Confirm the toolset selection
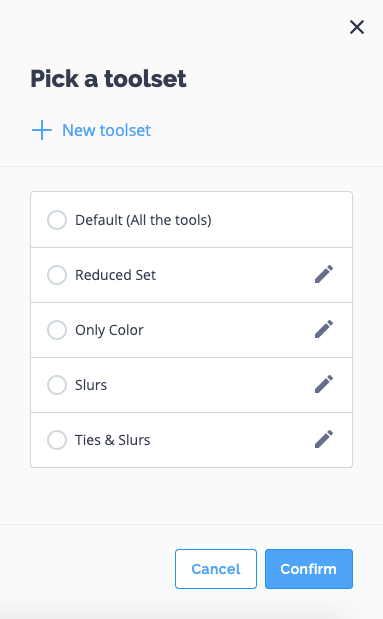Screen dimensions: 383x619 (309, 569)
